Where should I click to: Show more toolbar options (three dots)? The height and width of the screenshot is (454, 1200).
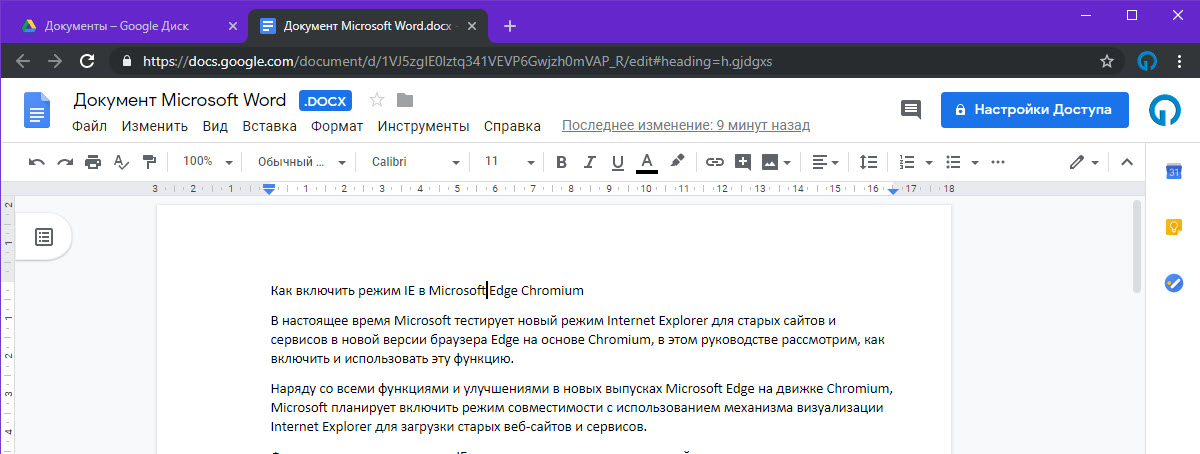click(997, 161)
